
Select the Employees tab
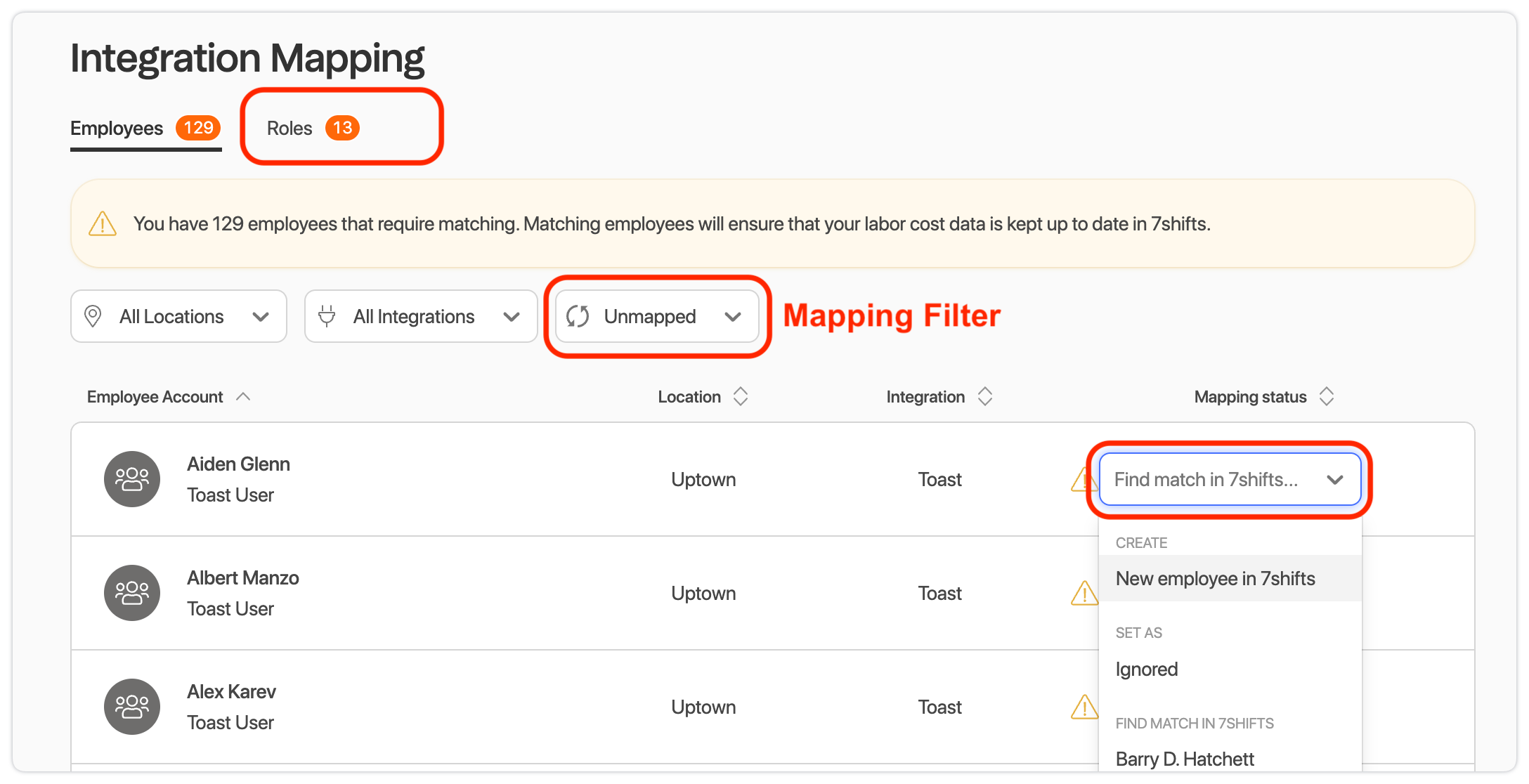click(145, 129)
